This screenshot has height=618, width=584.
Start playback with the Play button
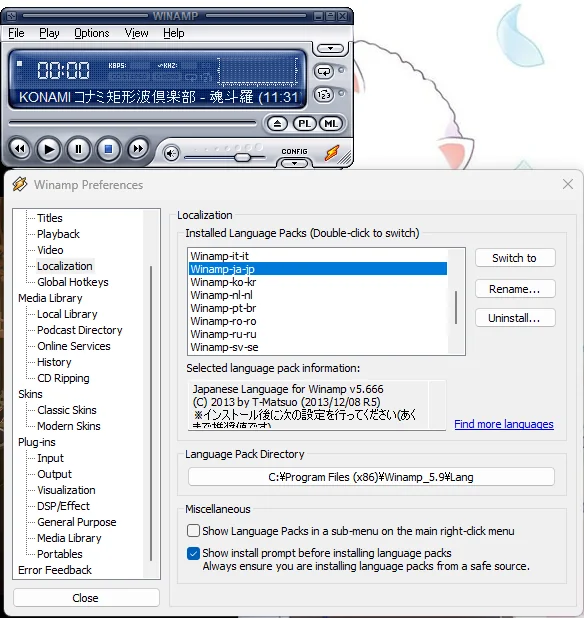tap(48, 149)
